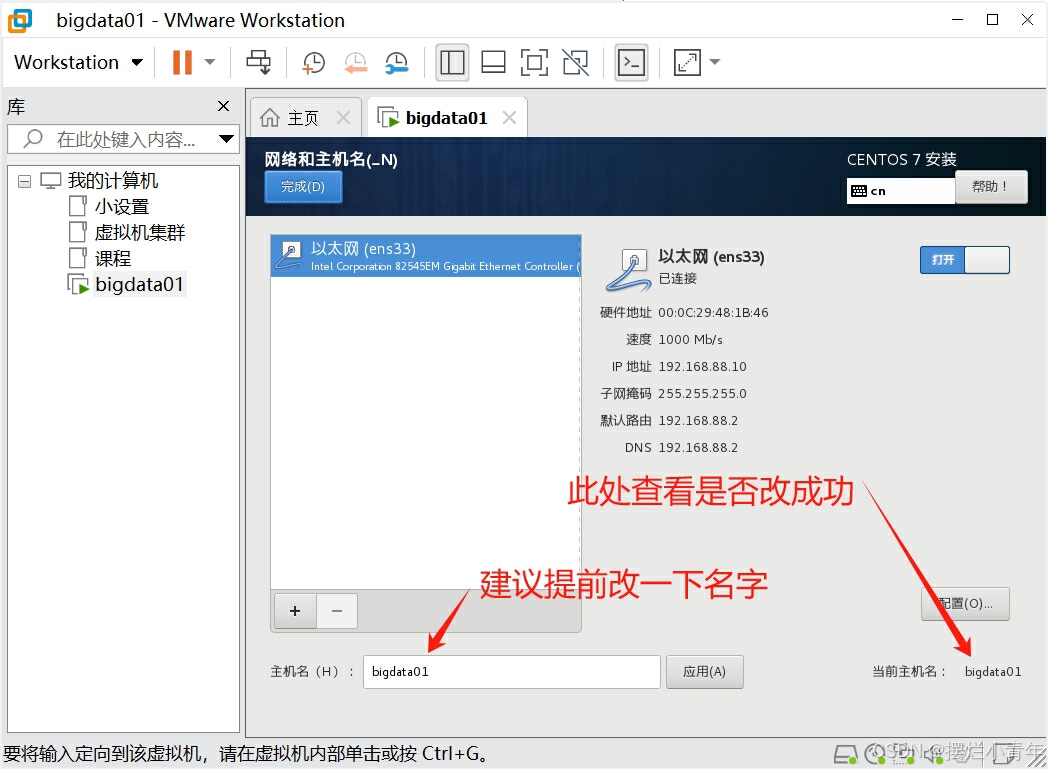
Task: Open the console view
Action: tap(632, 63)
